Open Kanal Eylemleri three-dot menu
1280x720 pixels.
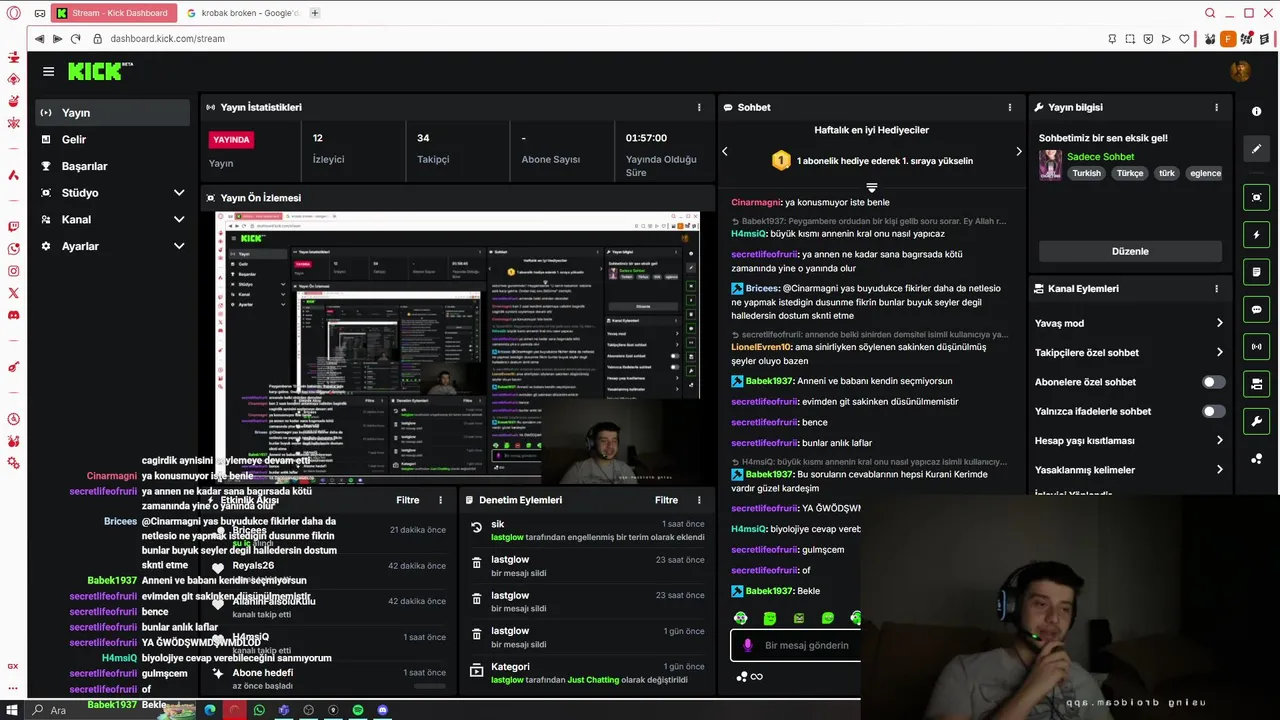pos(1216,288)
